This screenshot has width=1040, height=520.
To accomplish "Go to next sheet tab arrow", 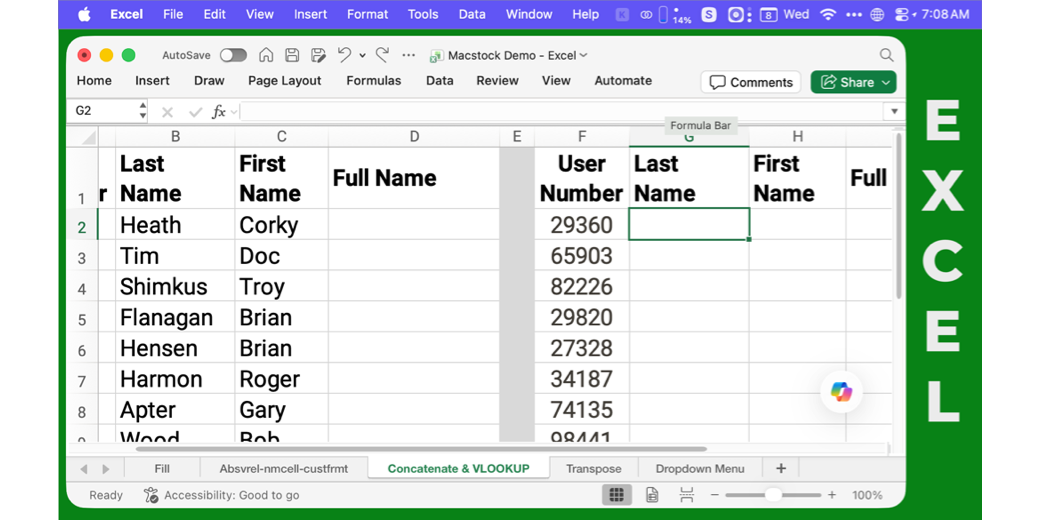I will (x=105, y=469).
